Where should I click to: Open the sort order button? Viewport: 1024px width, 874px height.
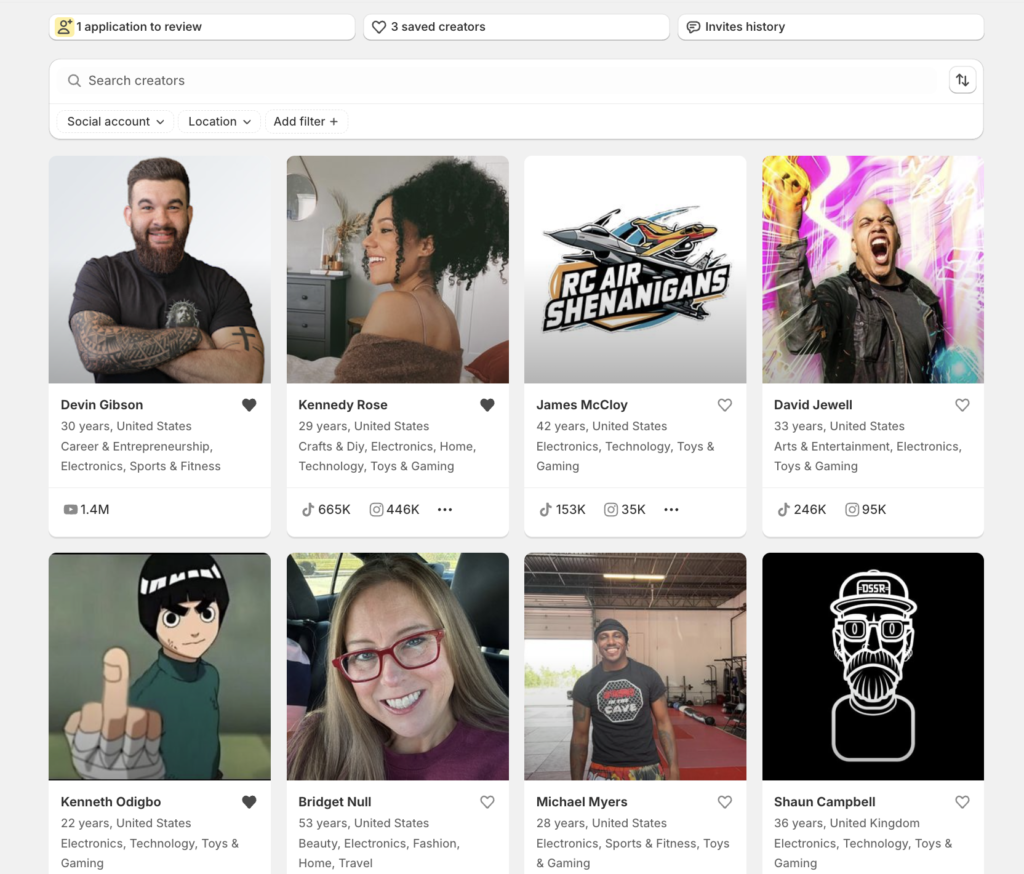click(962, 80)
